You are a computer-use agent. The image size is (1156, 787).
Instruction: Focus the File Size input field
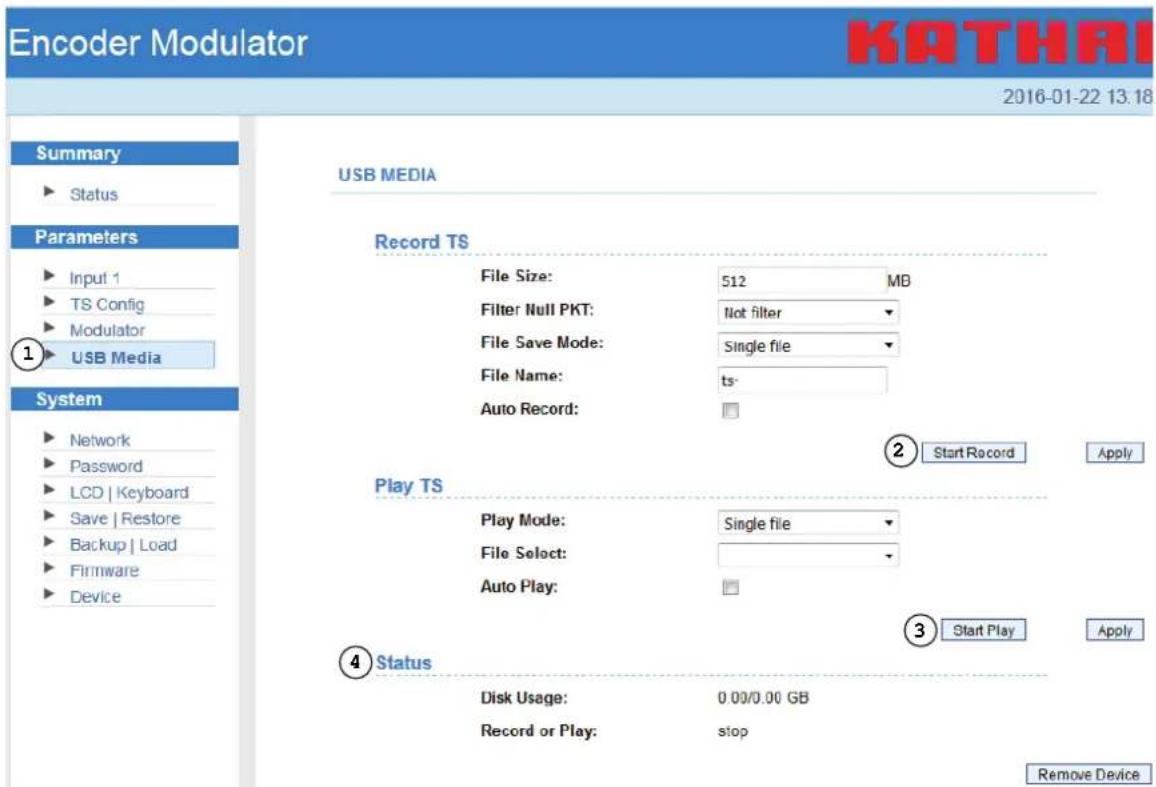[801, 280]
